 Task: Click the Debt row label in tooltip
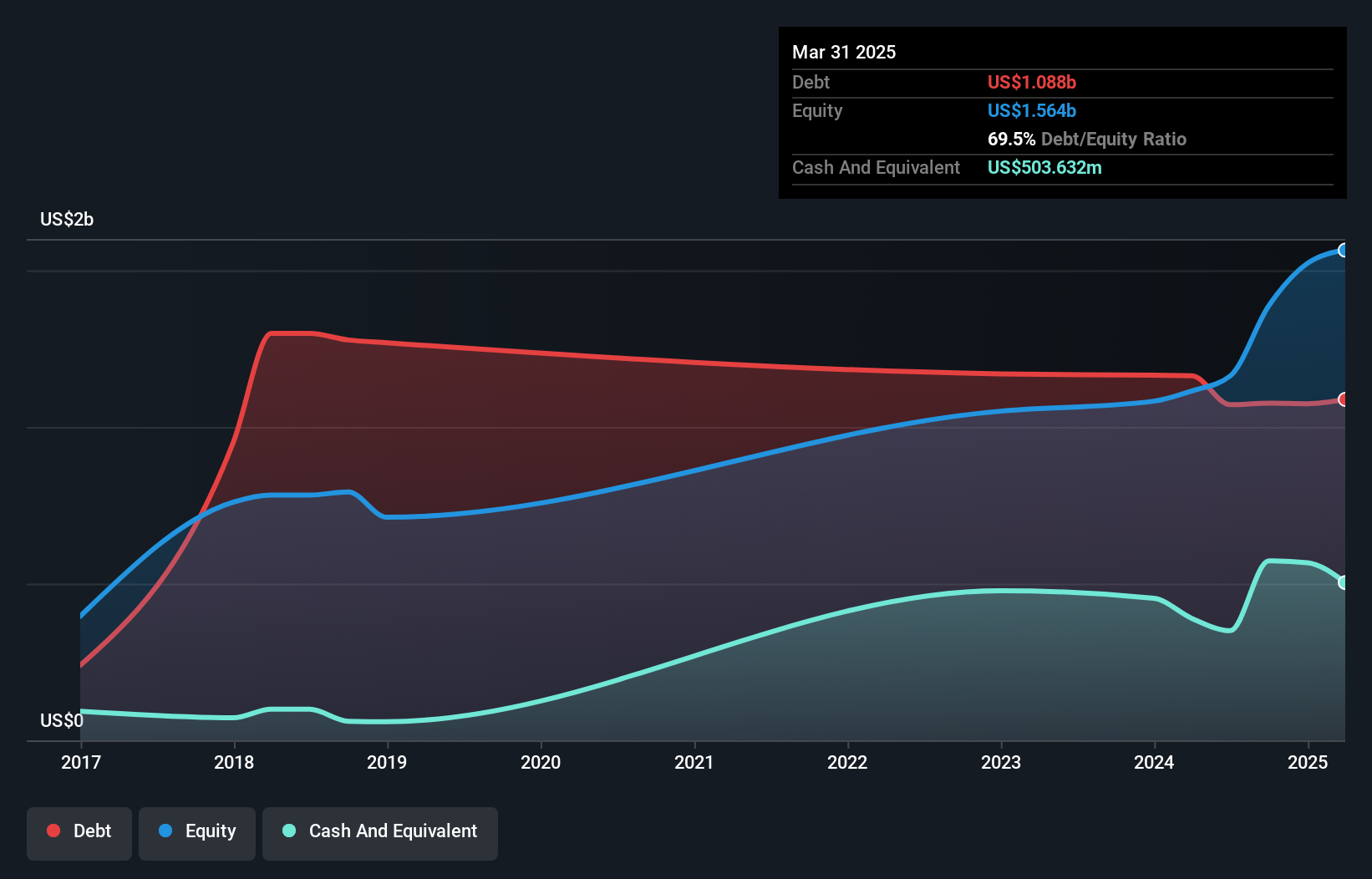click(810, 82)
